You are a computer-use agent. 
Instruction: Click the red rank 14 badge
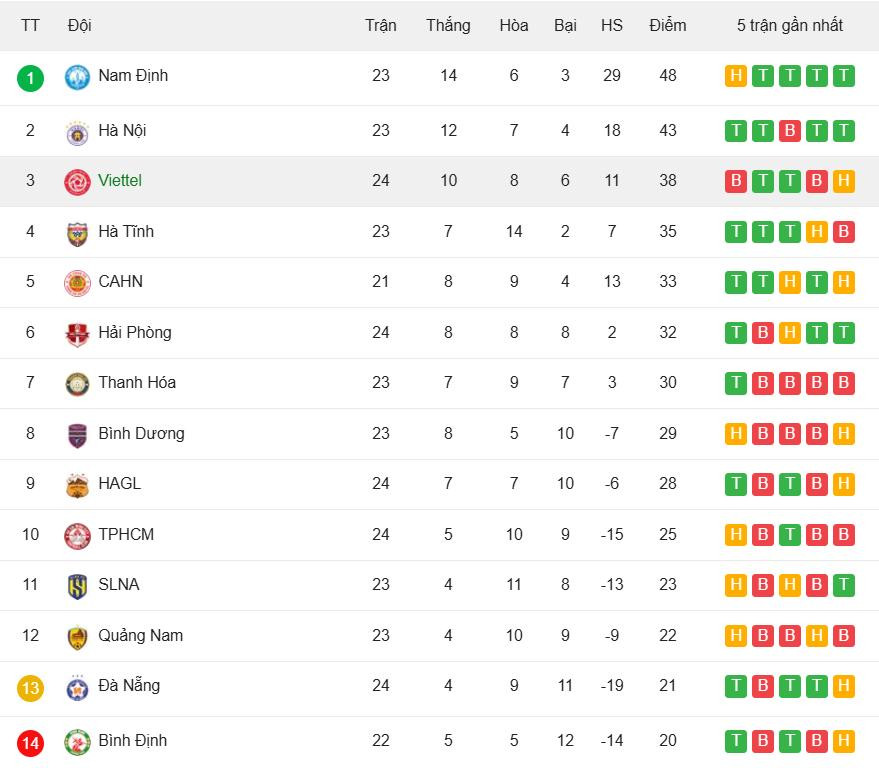31,742
